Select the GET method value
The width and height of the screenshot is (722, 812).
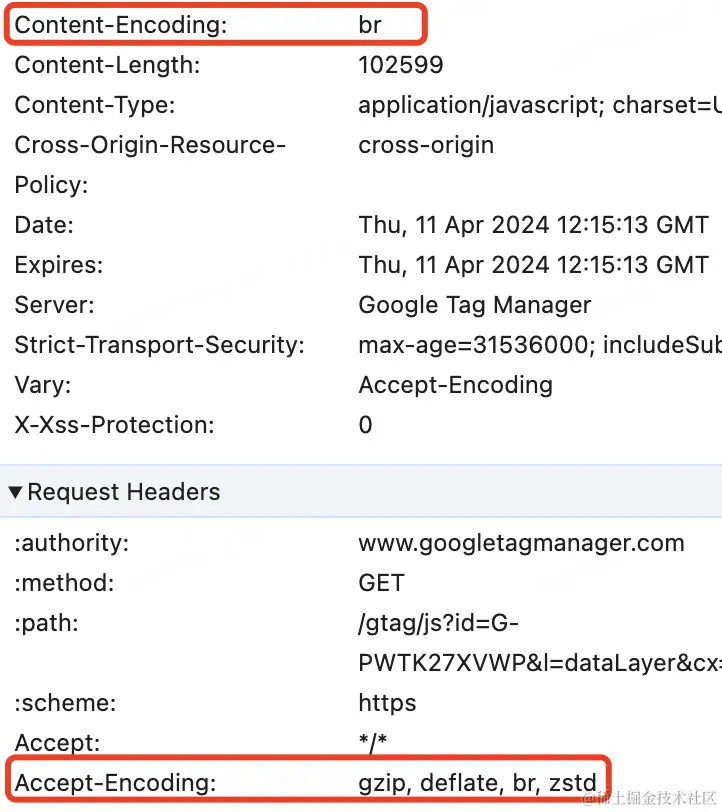(x=381, y=583)
